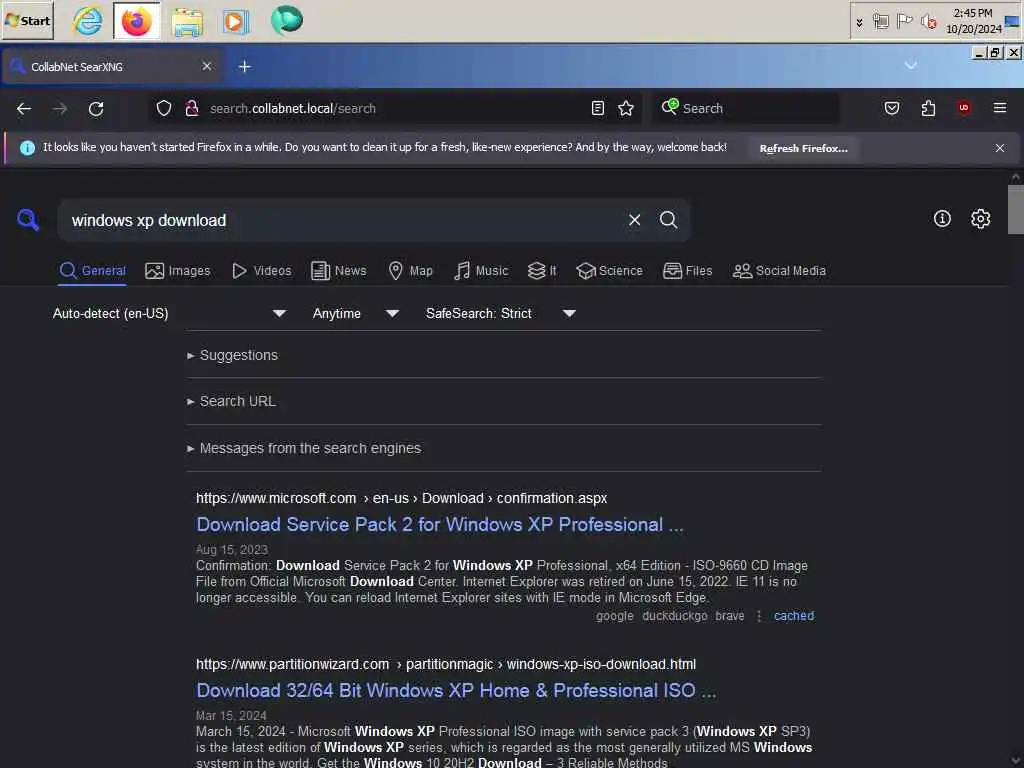
Task: View site security lock information
Action: pos(191,108)
